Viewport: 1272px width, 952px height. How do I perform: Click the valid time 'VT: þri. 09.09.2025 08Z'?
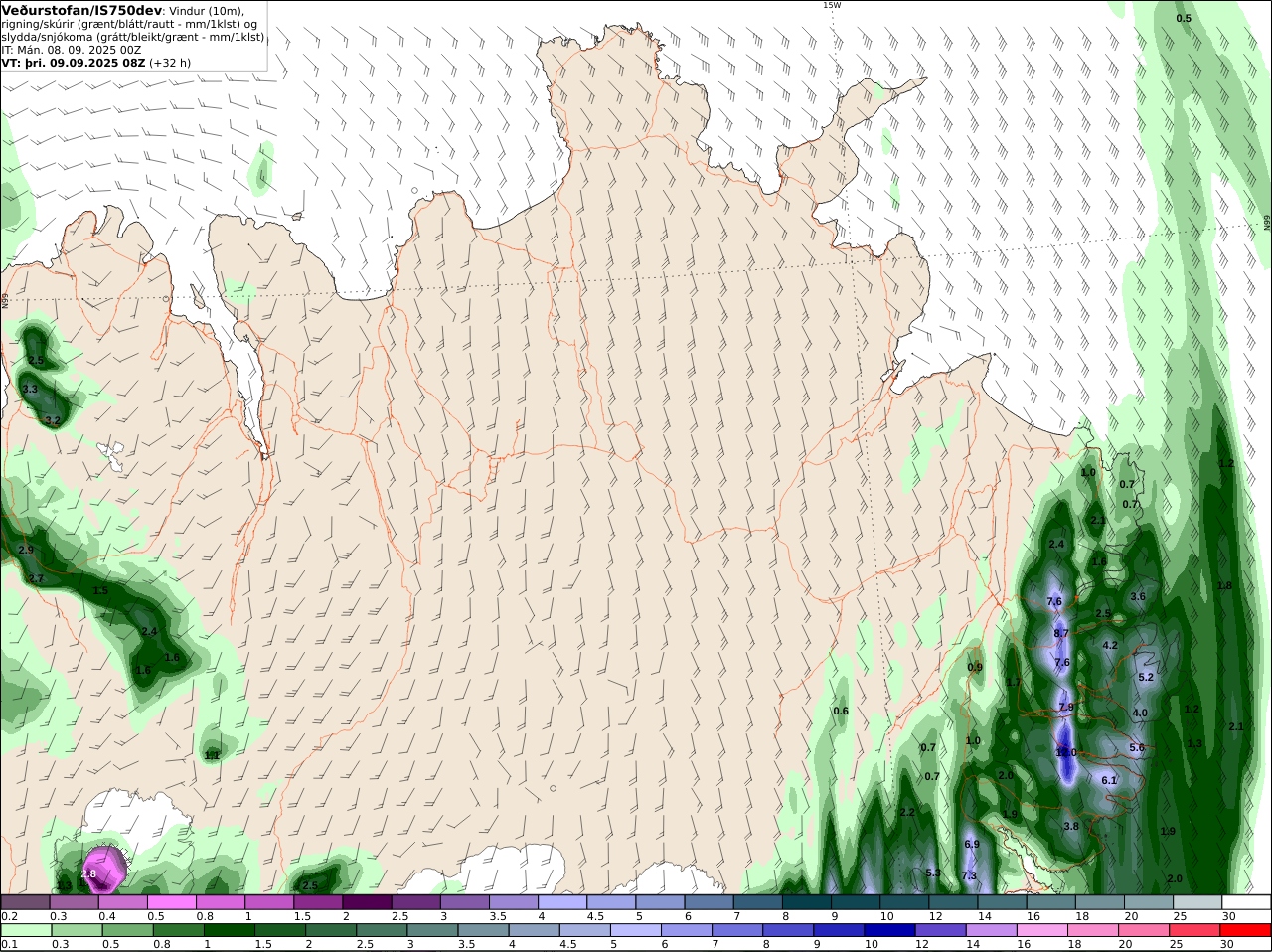pyautogui.click(x=74, y=62)
